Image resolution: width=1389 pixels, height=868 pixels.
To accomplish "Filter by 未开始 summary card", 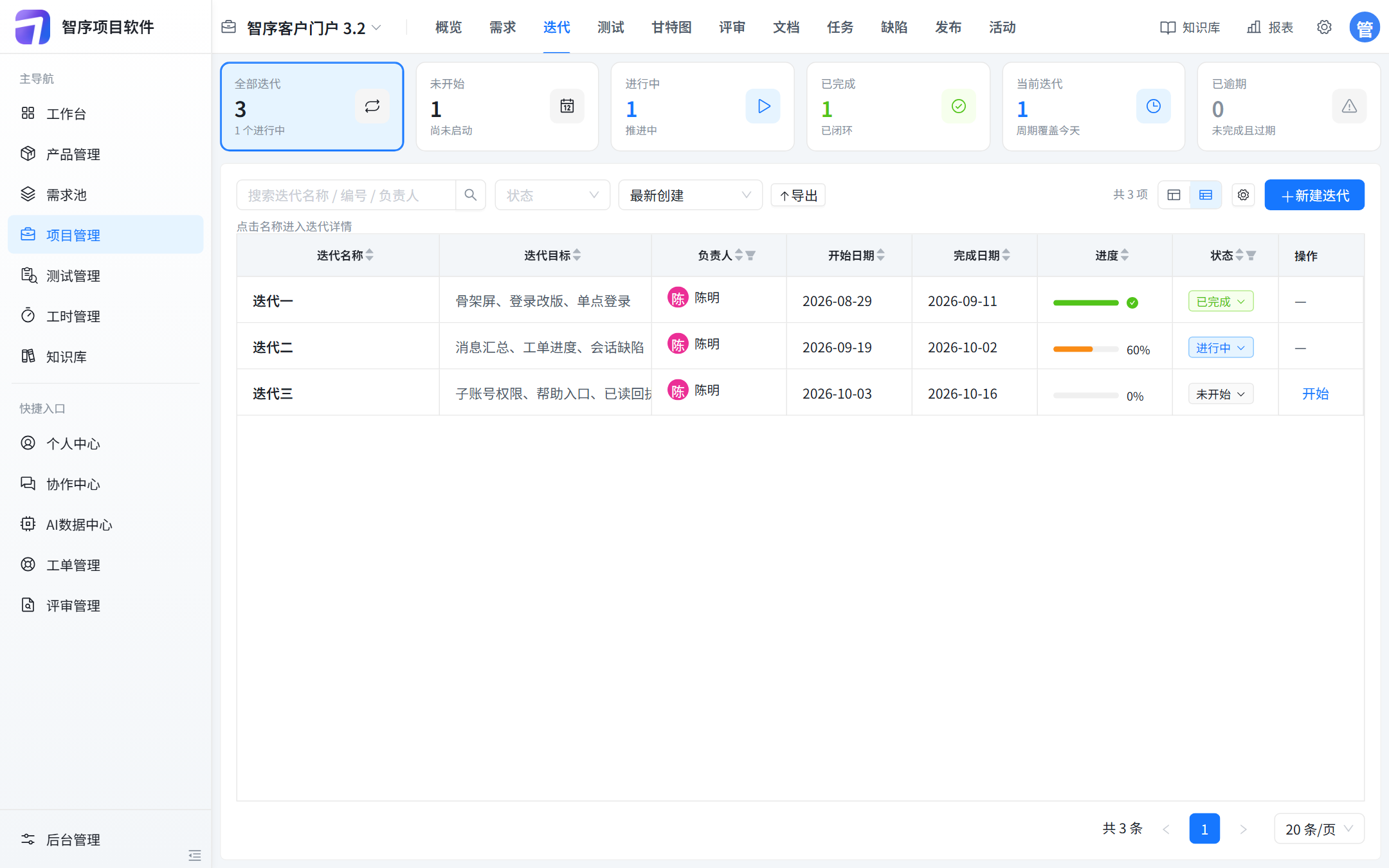I will pyautogui.click(x=507, y=107).
